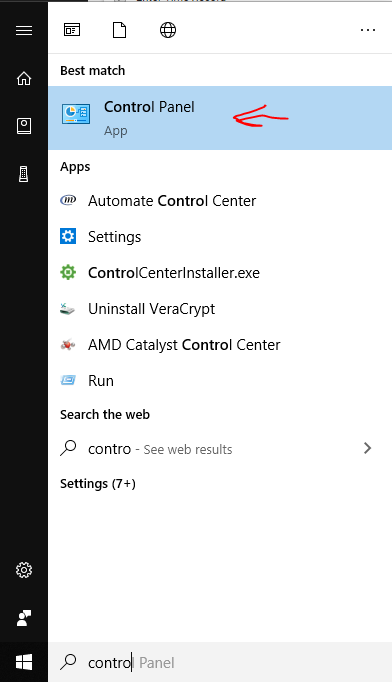Open the more options ellipsis menu
This screenshot has width=392, height=682.
[368, 30]
